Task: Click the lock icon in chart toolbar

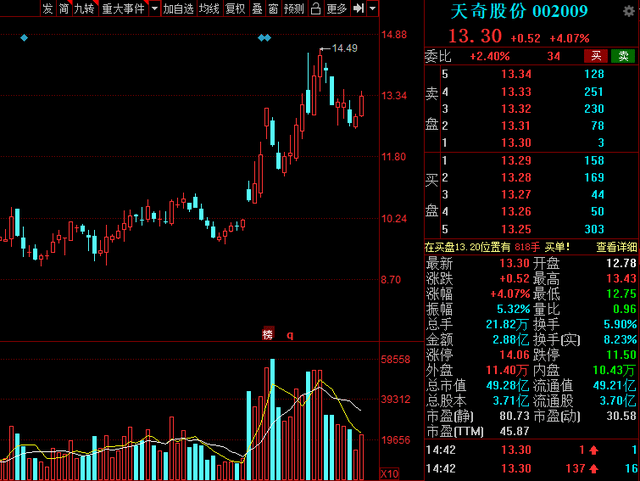Action: click(316, 8)
